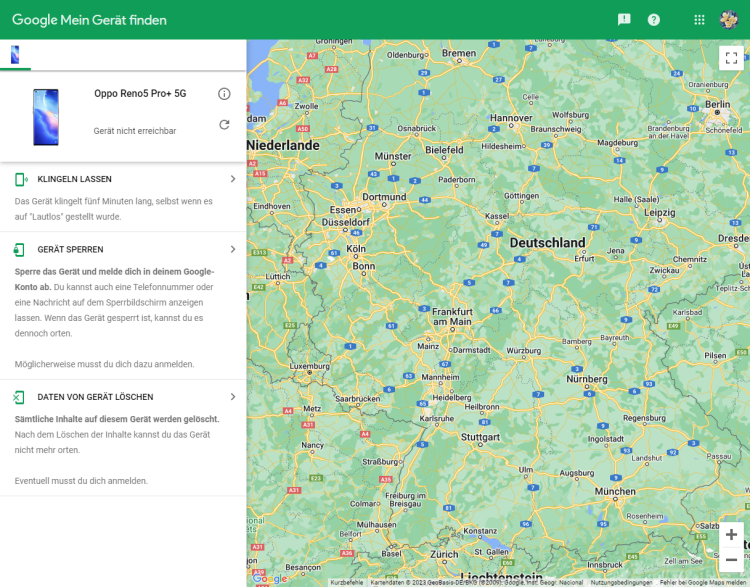
Task: Click Regensburg on the map
Action: [644, 418]
